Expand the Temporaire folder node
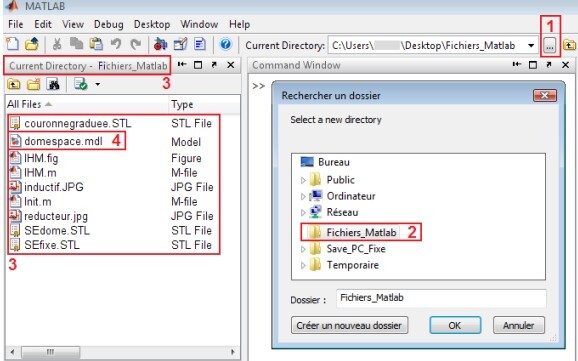This screenshot has height=361, width=578. pyautogui.click(x=303, y=265)
